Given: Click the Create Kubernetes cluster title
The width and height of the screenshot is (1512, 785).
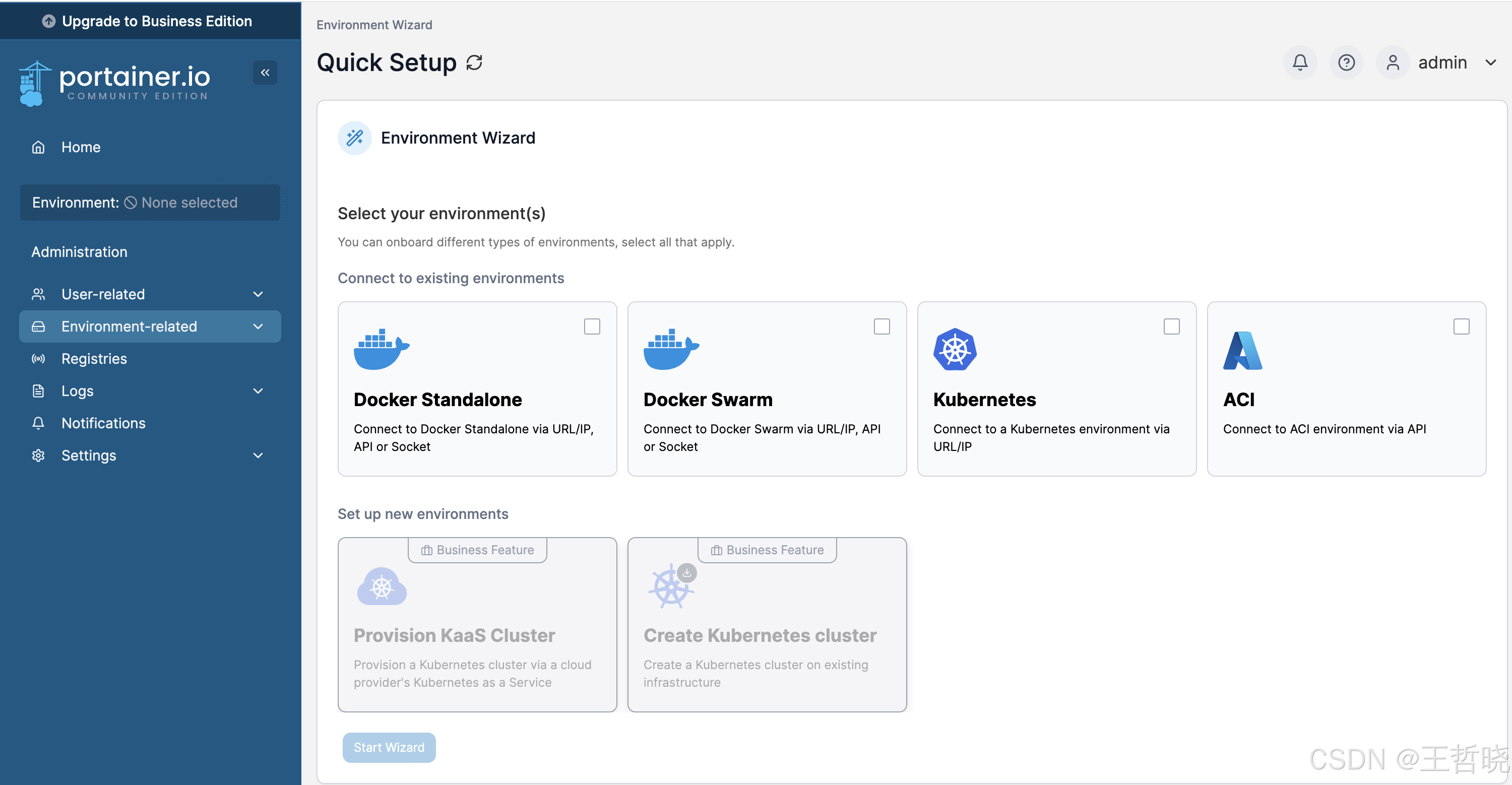Looking at the screenshot, I should point(760,635).
